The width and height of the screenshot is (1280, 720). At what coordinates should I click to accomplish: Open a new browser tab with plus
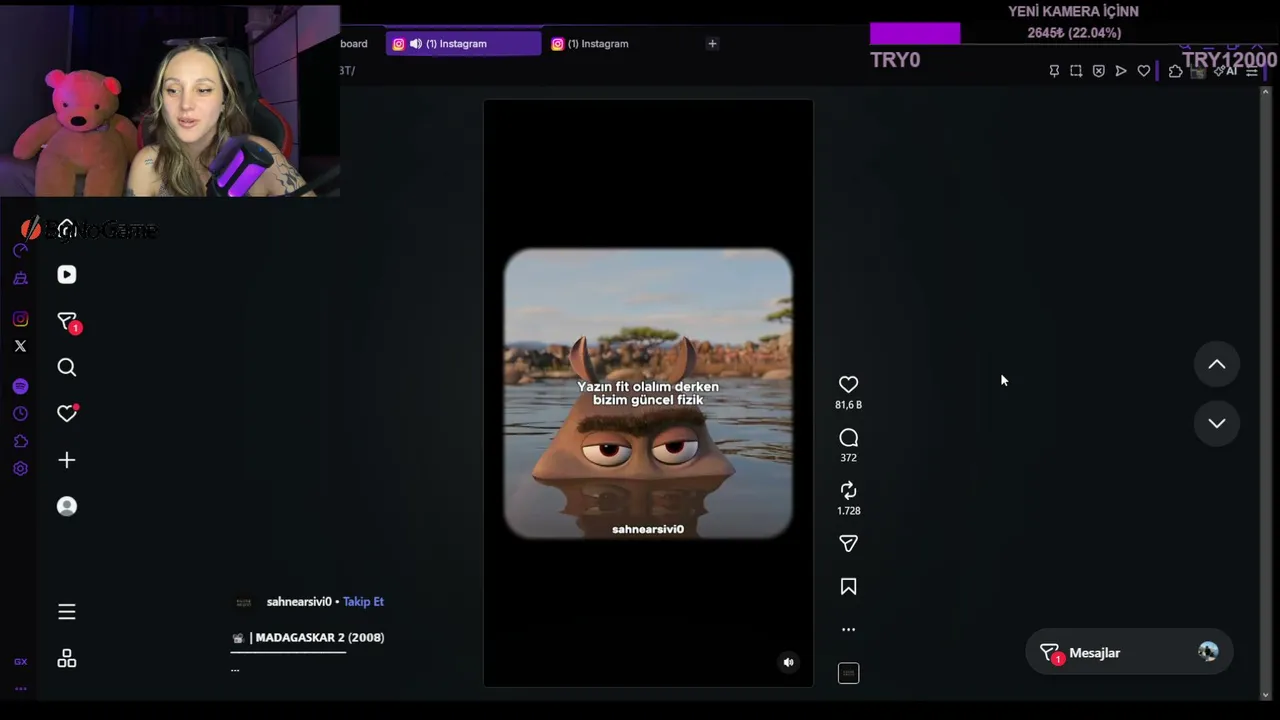coord(712,44)
